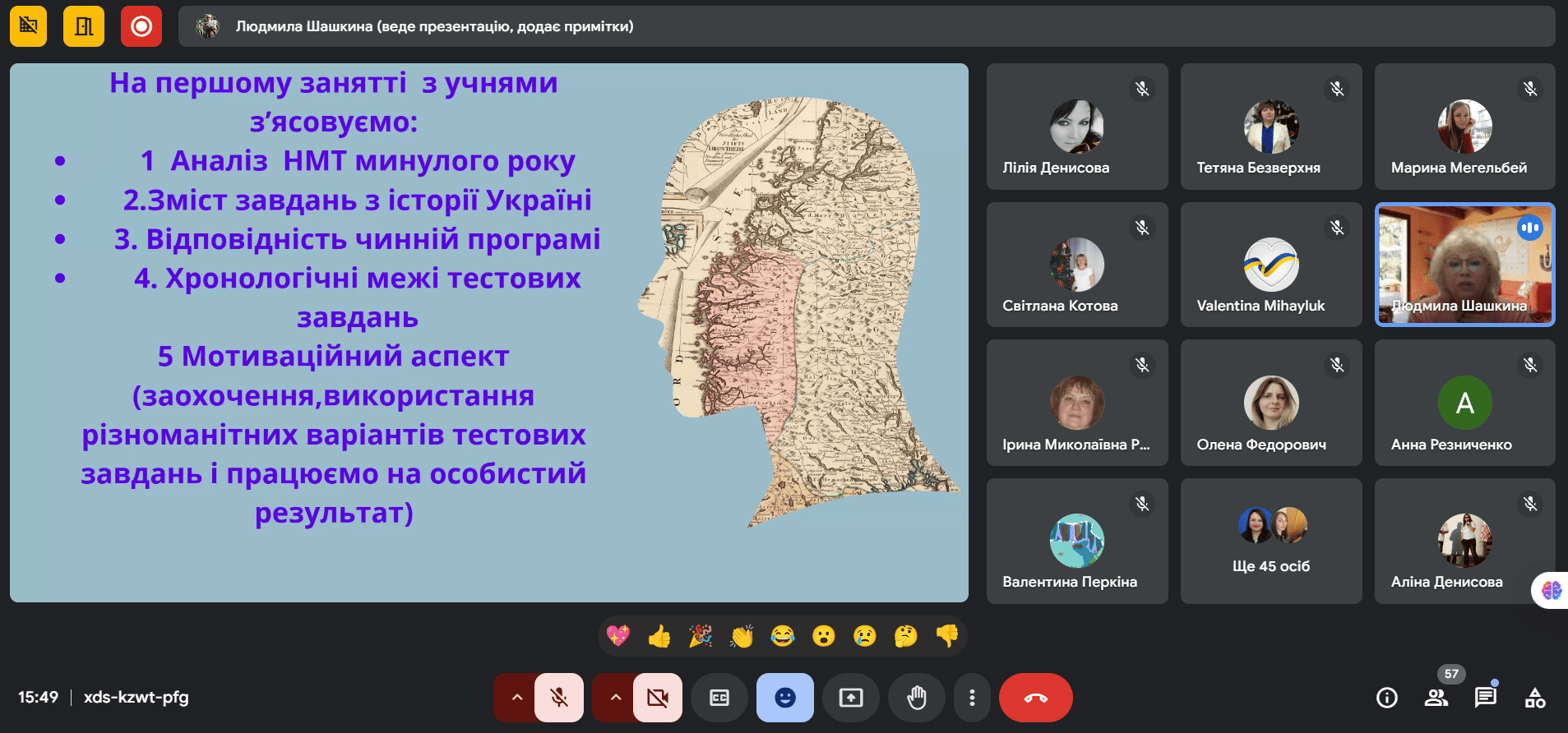
Task: Open the 'Ще 45 осіб' tile
Action: [x=1271, y=541]
